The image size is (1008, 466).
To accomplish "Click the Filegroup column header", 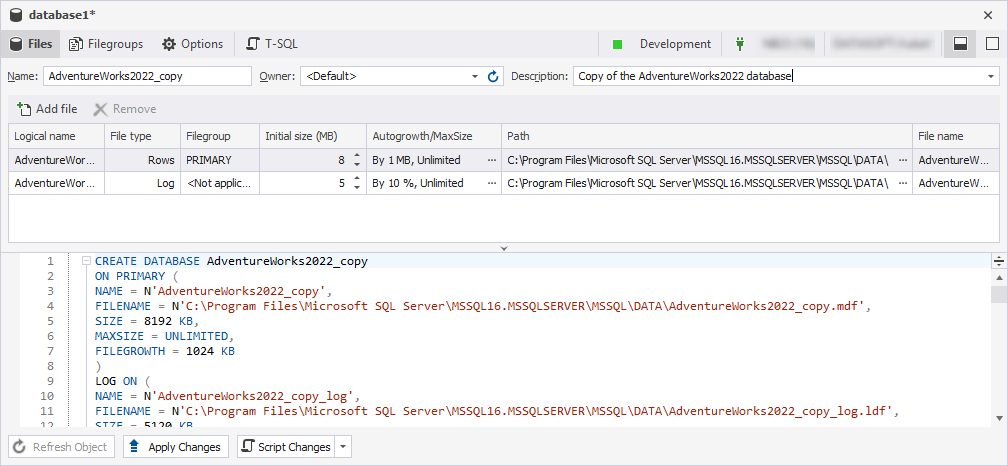I will (220, 136).
